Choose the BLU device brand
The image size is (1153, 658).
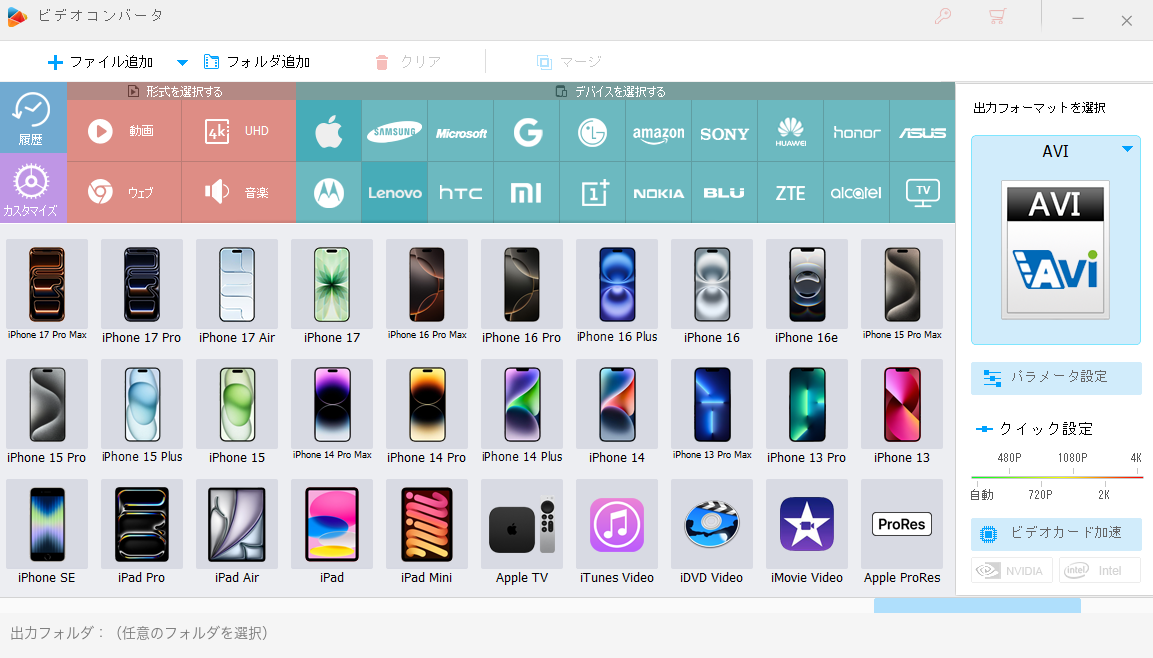coord(725,193)
